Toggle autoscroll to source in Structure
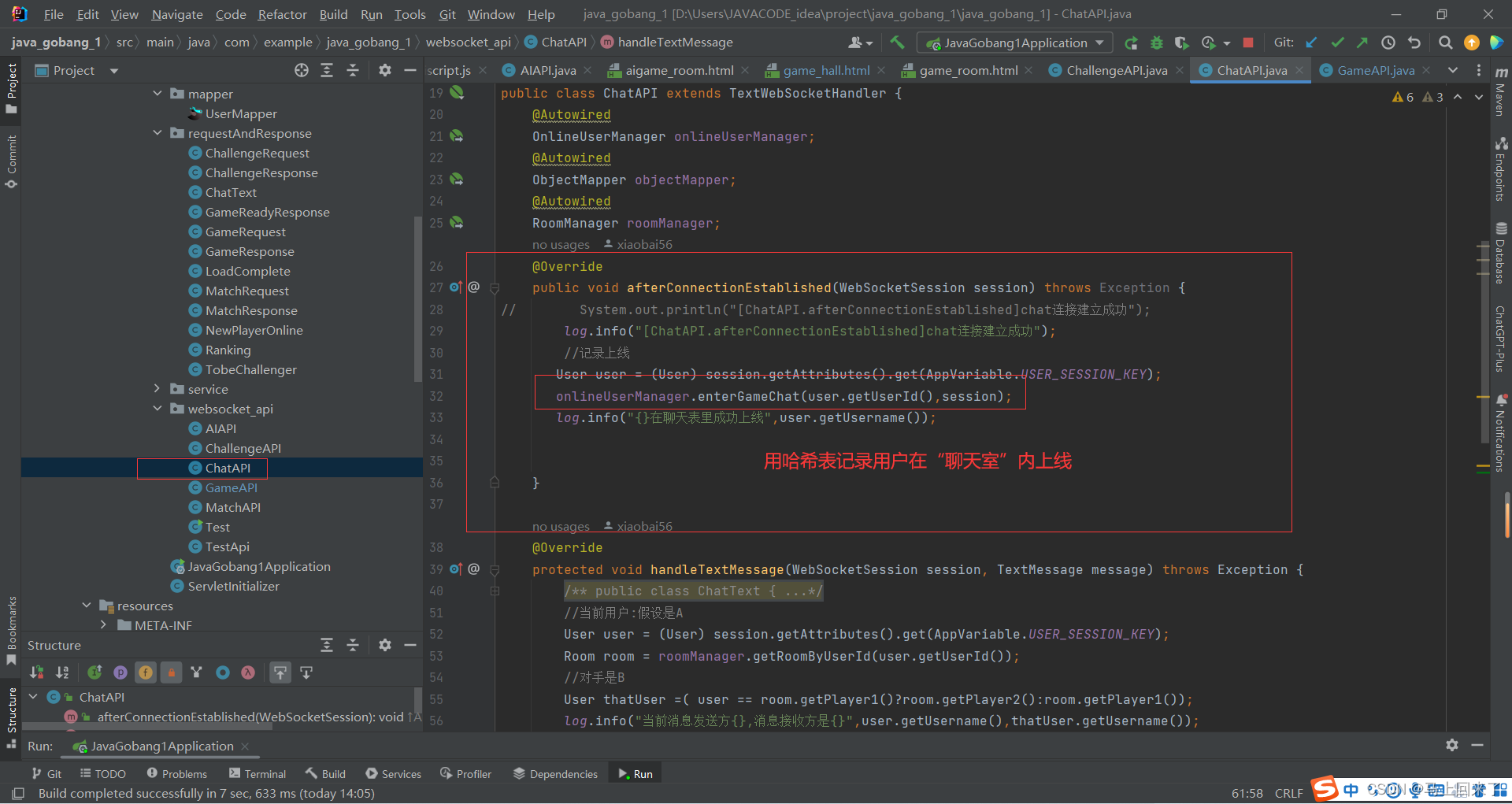The width and height of the screenshot is (1512, 804). click(280, 672)
